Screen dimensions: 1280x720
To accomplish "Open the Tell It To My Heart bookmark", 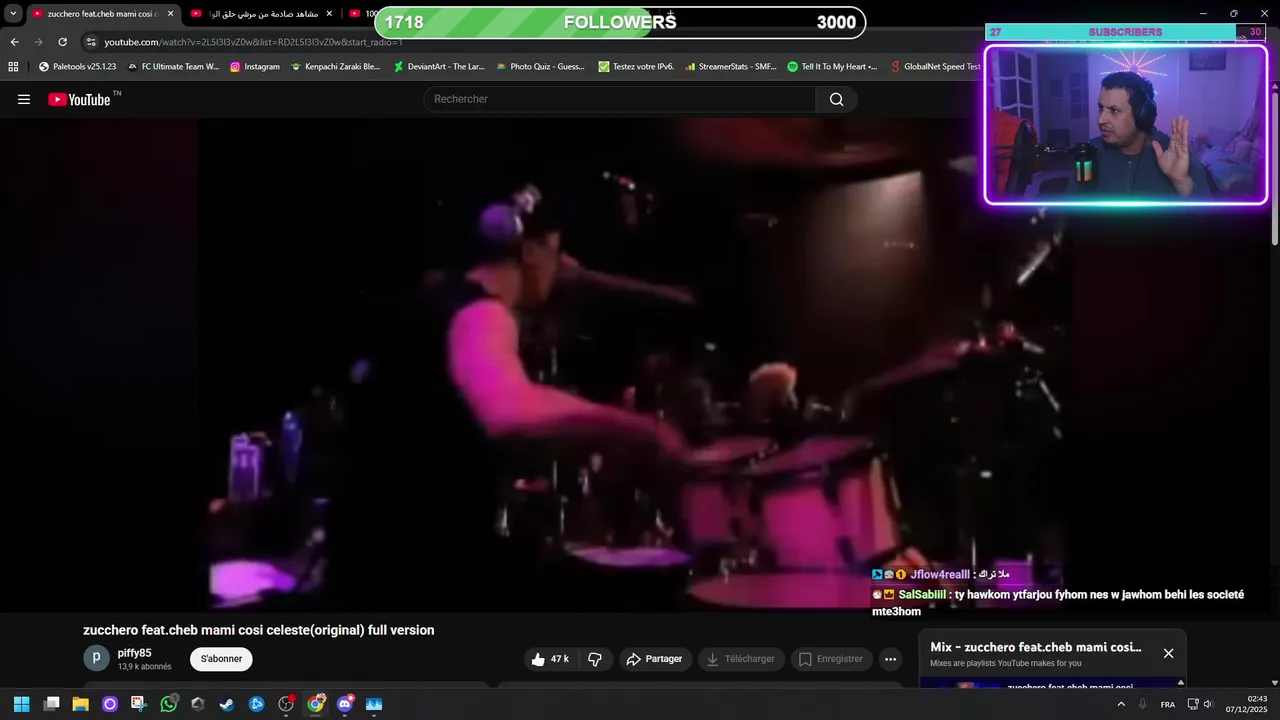I will [832, 67].
